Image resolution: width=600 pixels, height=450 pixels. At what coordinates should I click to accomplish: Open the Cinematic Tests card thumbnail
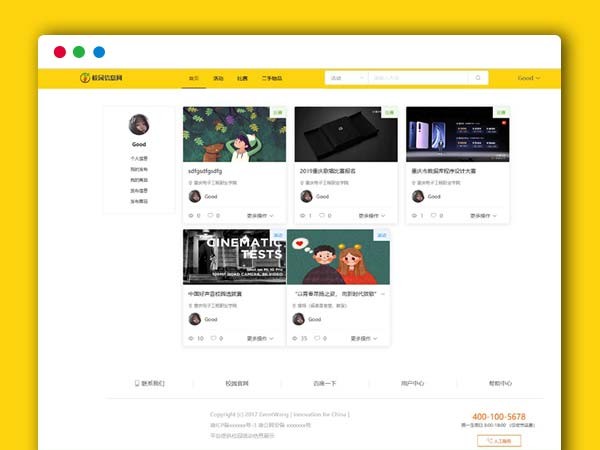point(234,256)
